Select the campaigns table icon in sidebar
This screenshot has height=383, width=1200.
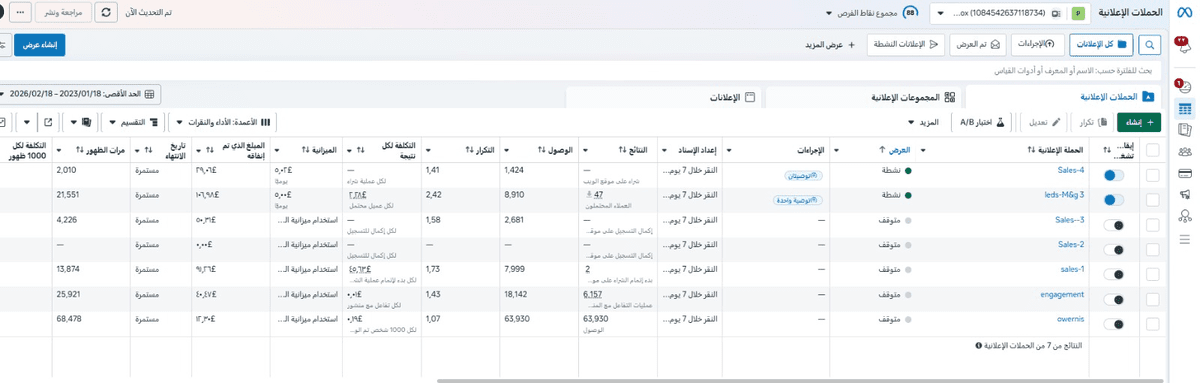1185,109
